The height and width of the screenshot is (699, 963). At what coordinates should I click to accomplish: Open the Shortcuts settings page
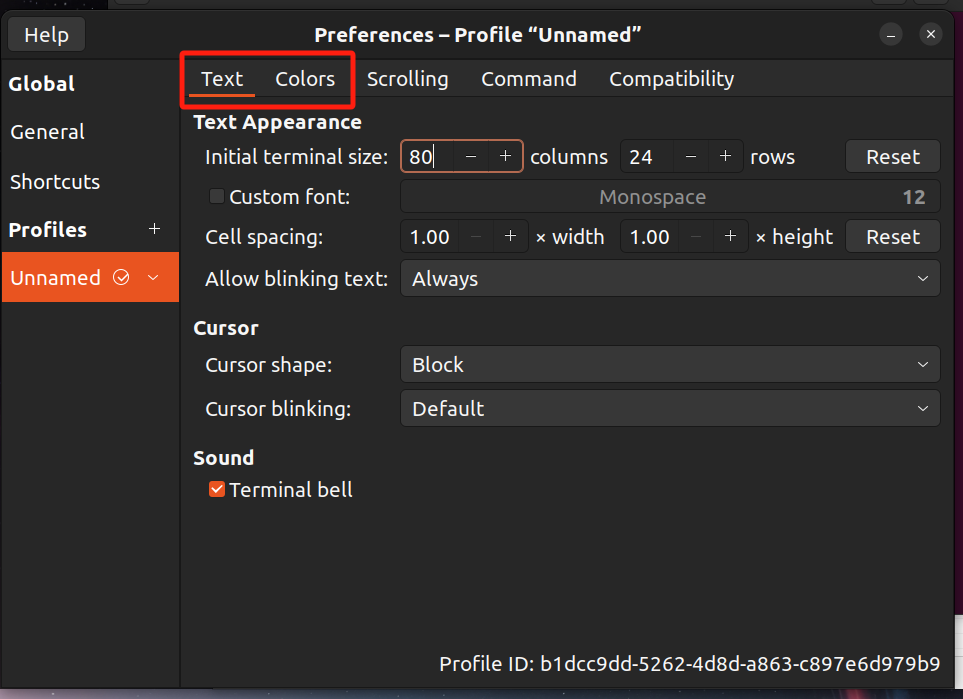pyautogui.click(x=55, y=182)
